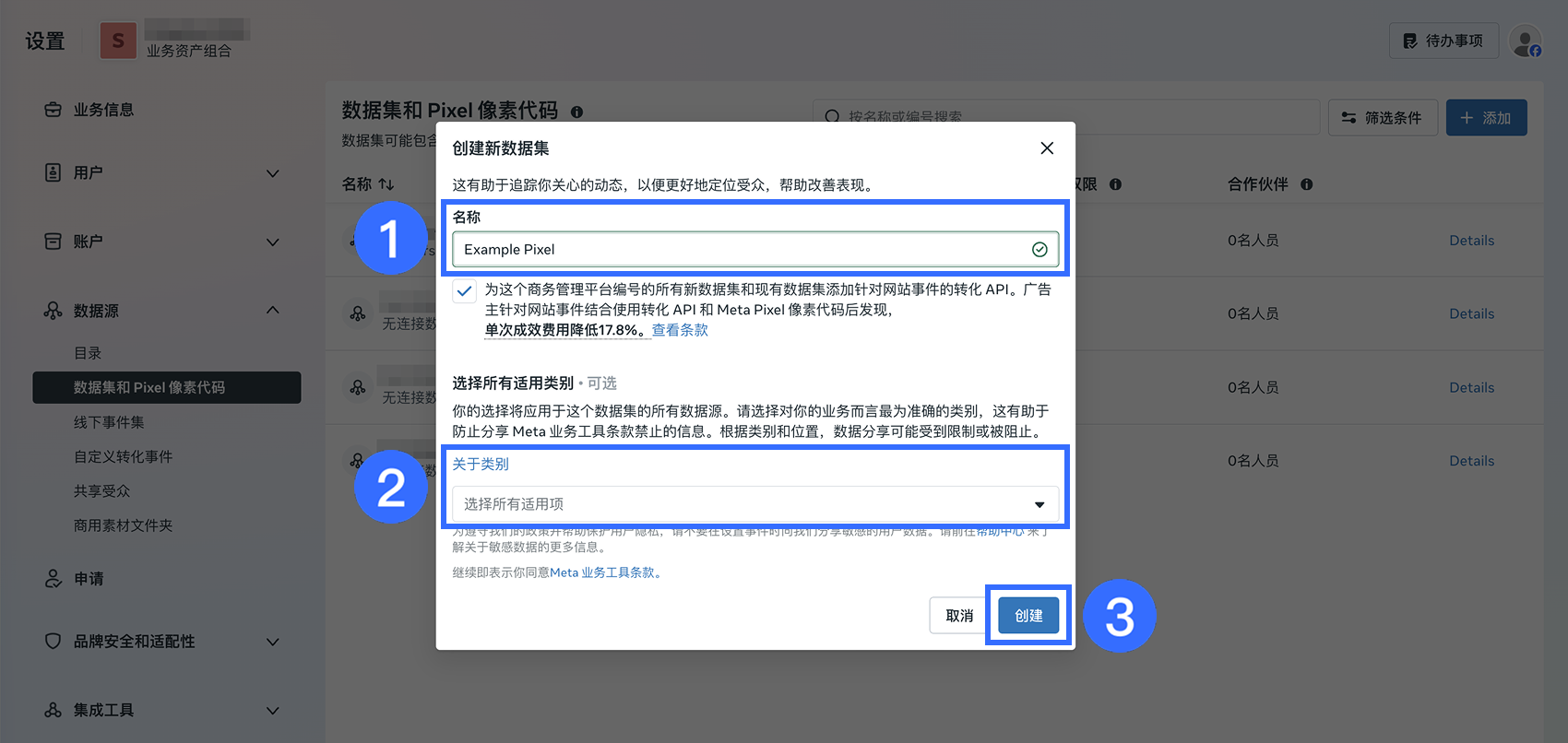Select 目录 under 数据源
The image size is (1568, 743).
[88, 353]
